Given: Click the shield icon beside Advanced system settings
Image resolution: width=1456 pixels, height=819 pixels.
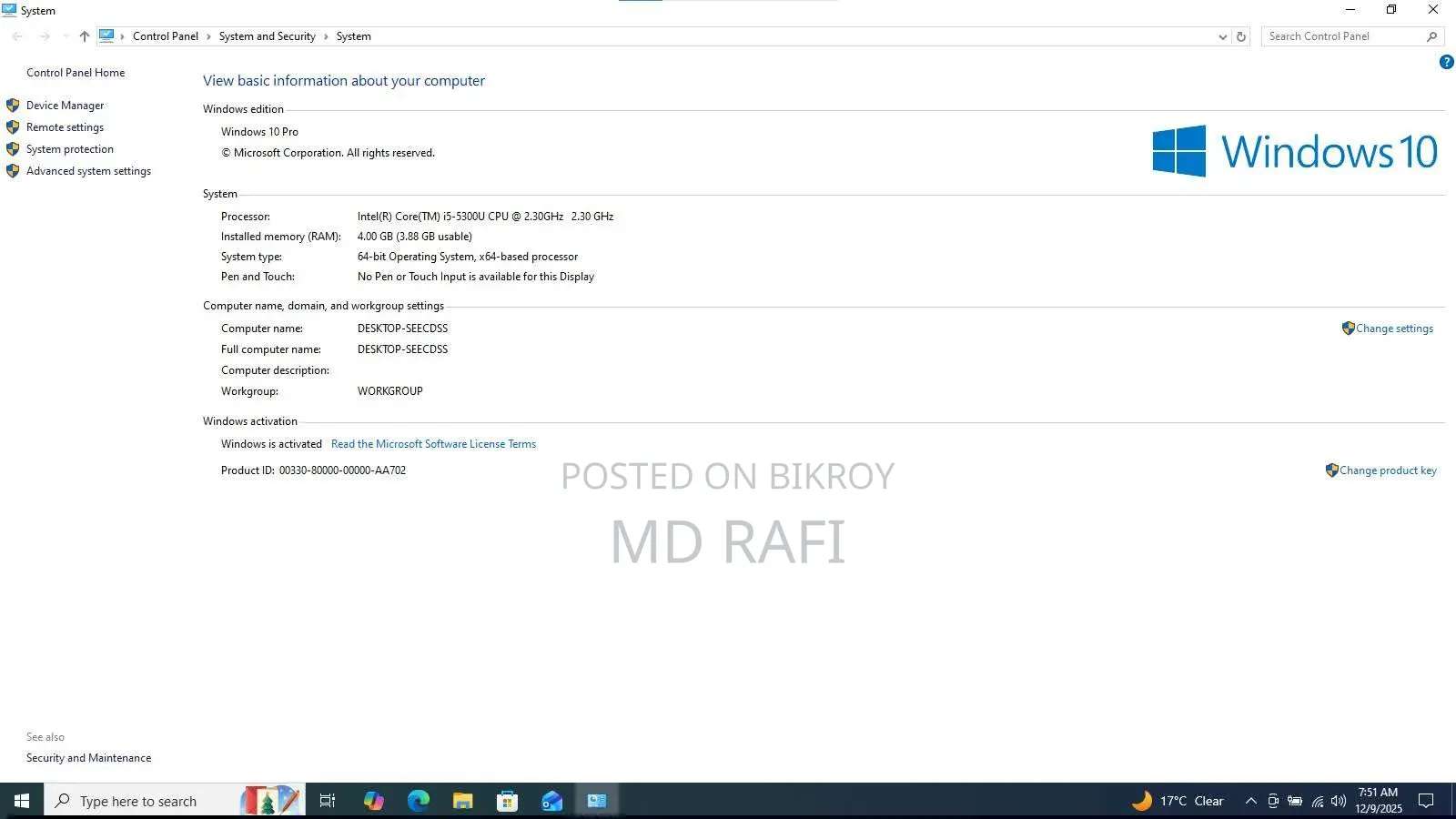Looking at the screenshot, I should pos(13,171).
